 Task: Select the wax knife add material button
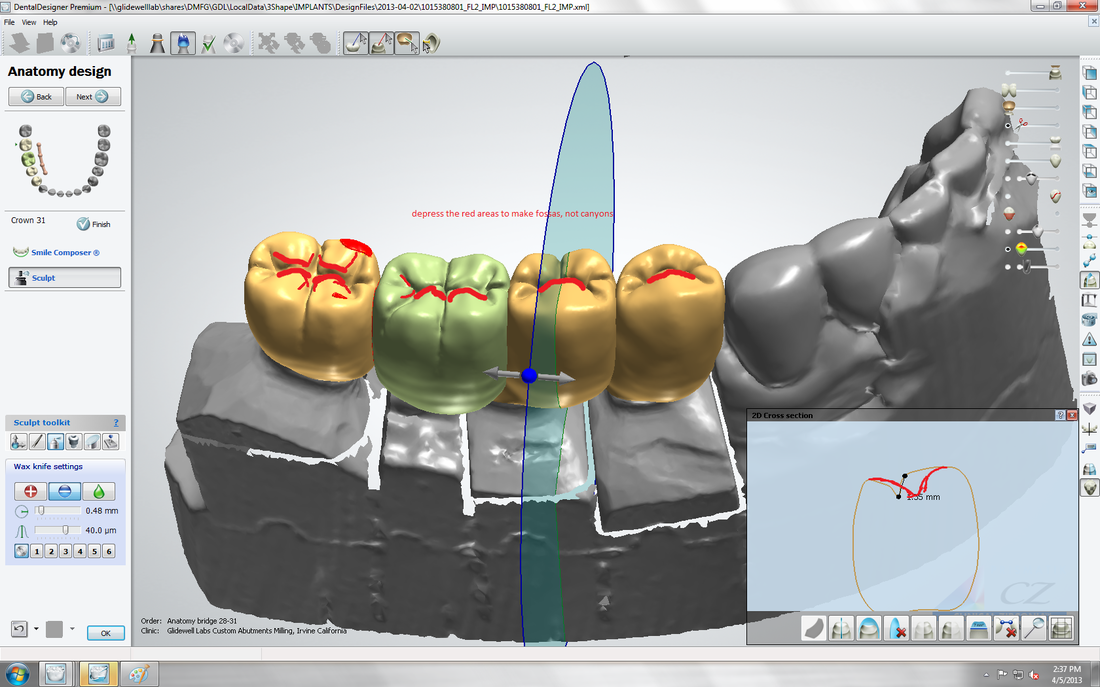pos(30,491)
